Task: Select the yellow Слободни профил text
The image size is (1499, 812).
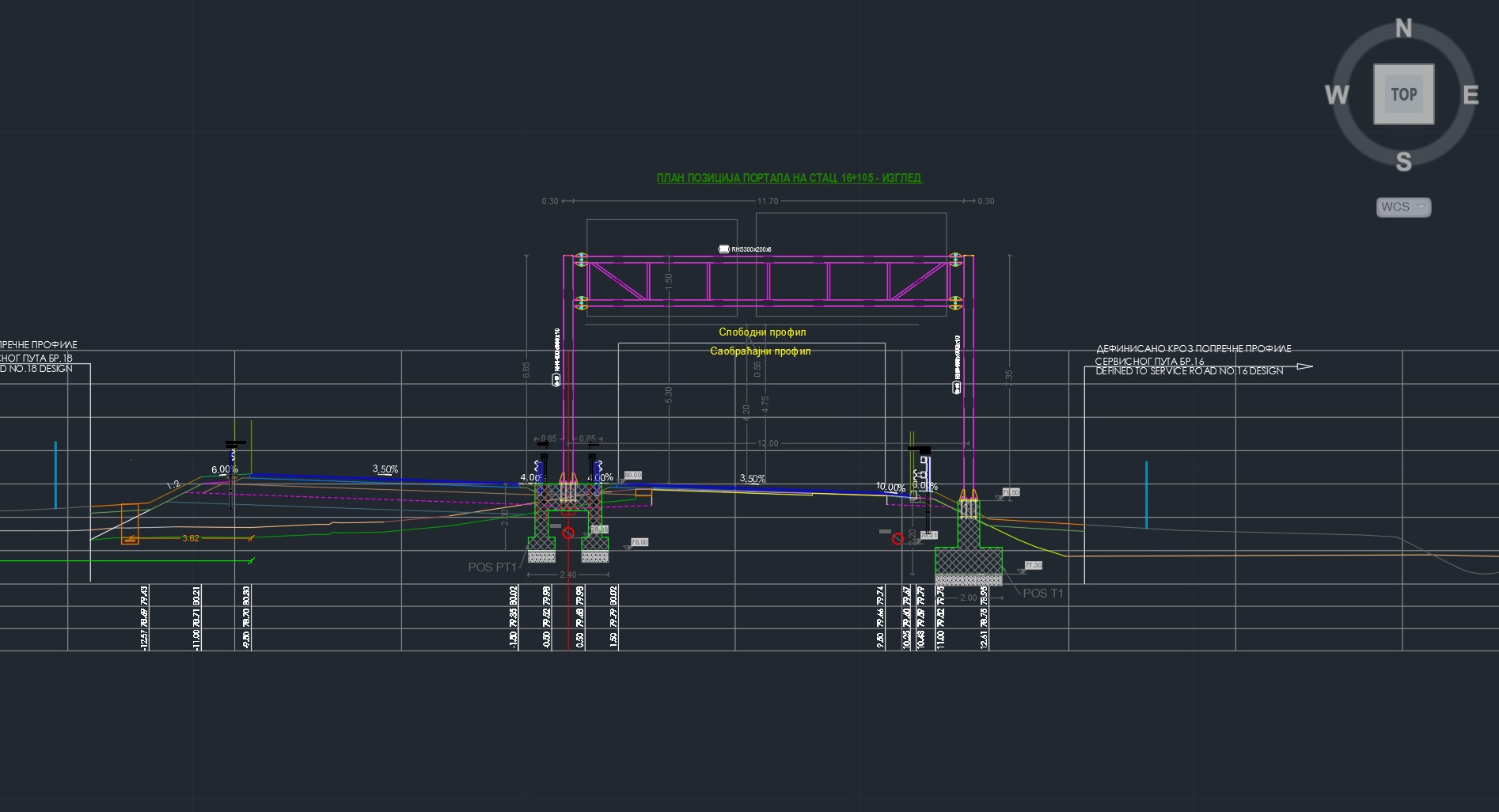Action: (x=762, y=332)
